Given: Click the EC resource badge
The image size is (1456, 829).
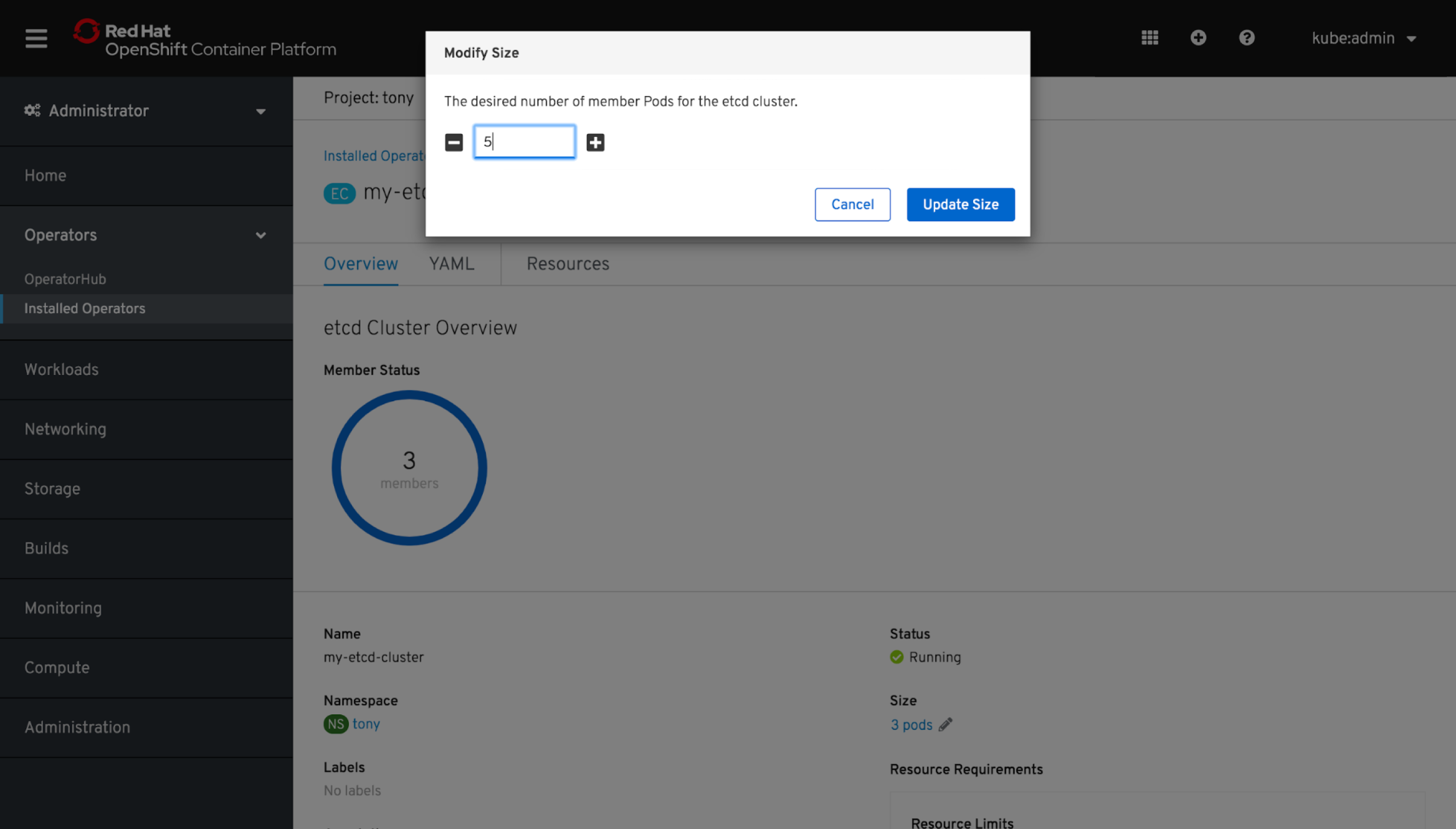Looking at the screenshot, I should [339, 194].
